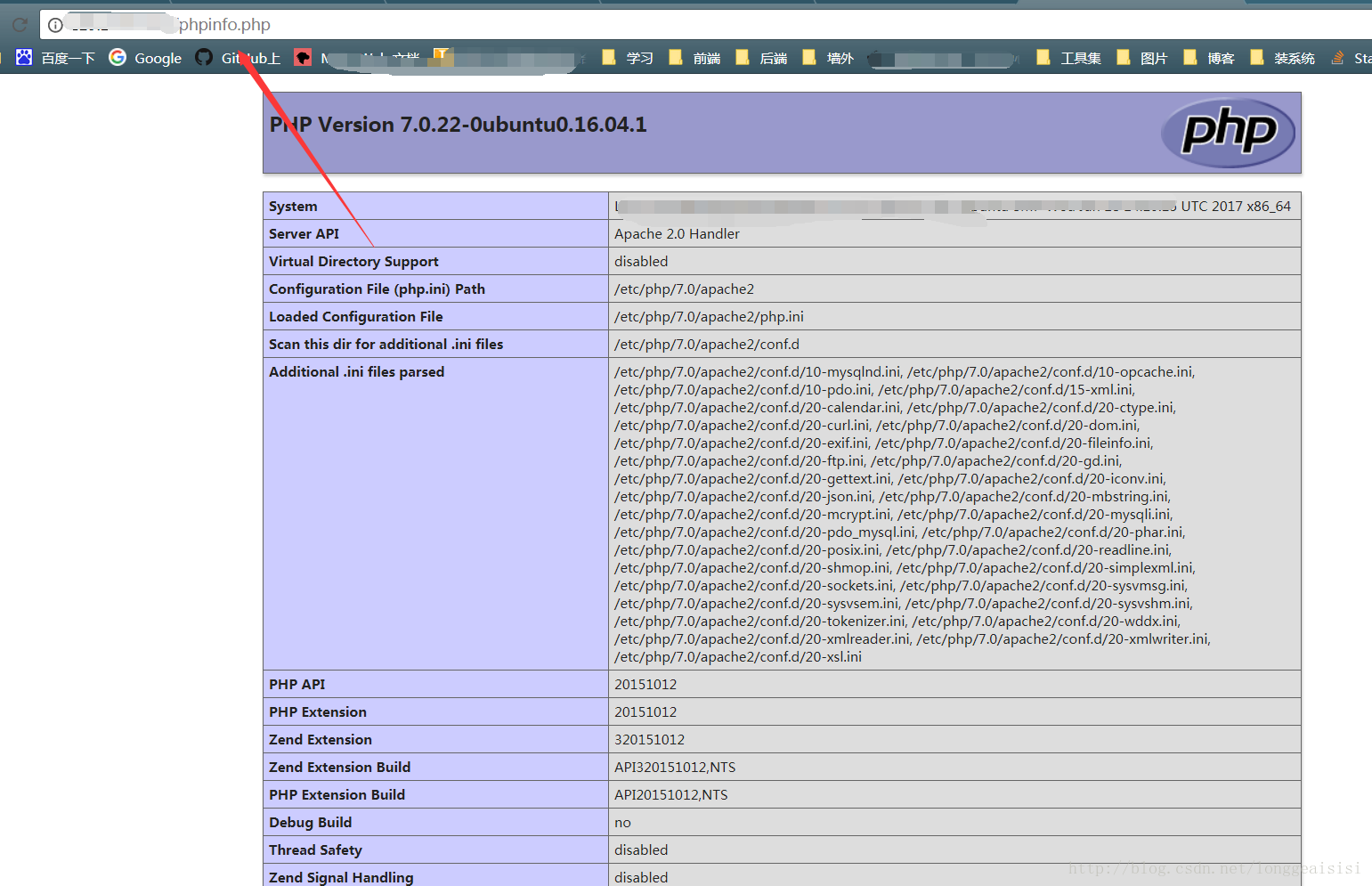Viewport: 1372px width, 886px height.
Task: Click the Zend Extension label
Action: coord(321,739)
